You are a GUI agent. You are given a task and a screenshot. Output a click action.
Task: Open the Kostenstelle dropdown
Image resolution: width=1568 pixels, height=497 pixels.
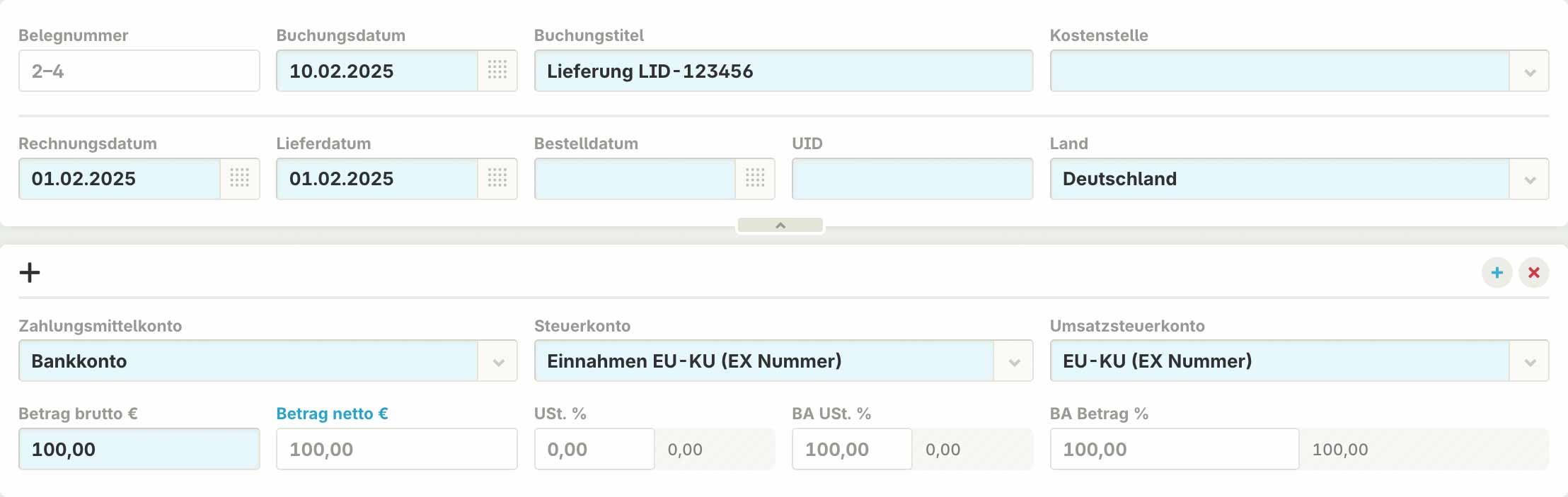[1530, 71]
